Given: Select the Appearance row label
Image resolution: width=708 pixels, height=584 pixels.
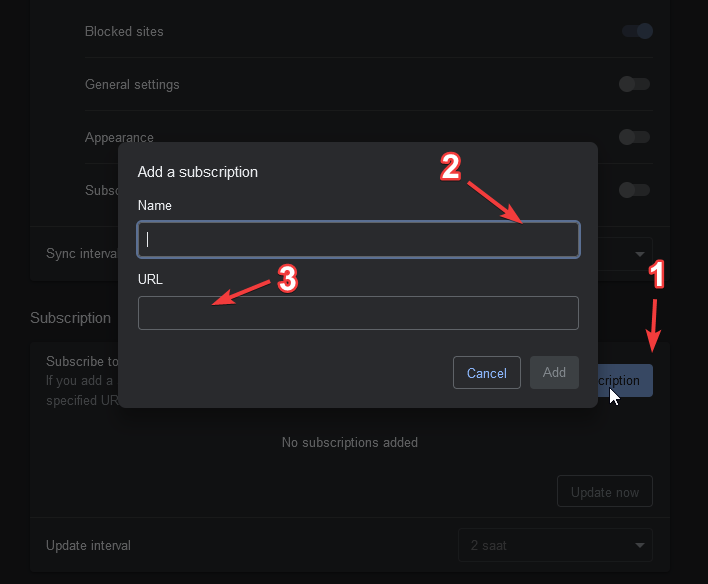Looking at the screenshot, I should point(119,137).
